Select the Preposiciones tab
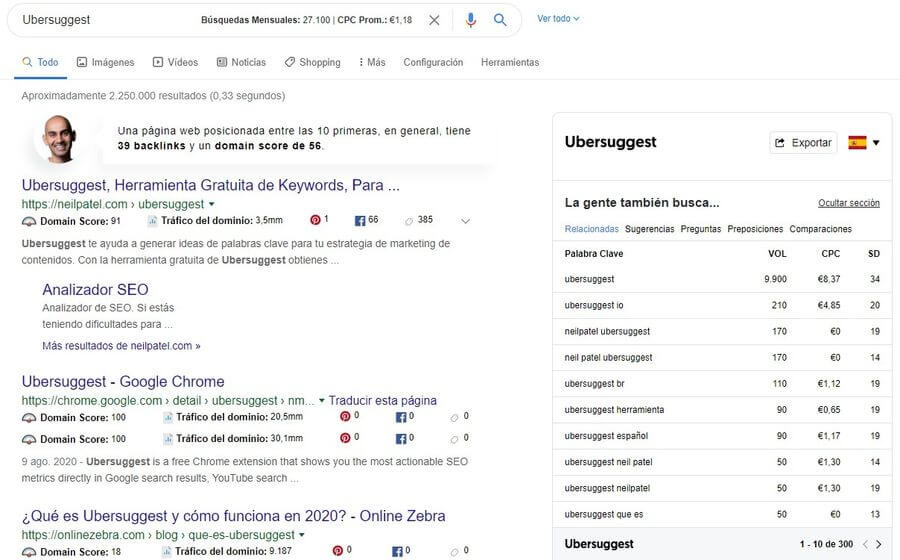This screenshot has height=560, width=900. pos(755,229)
